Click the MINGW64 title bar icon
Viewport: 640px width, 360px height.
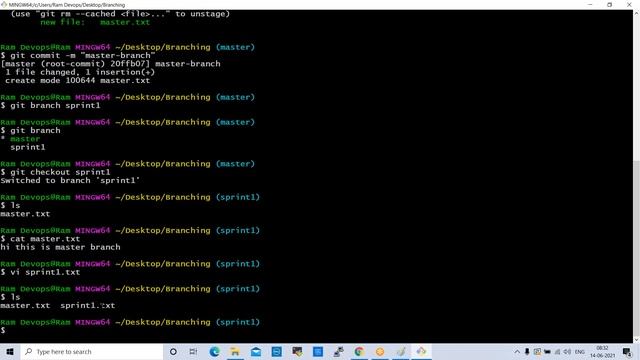click(4, 5)
